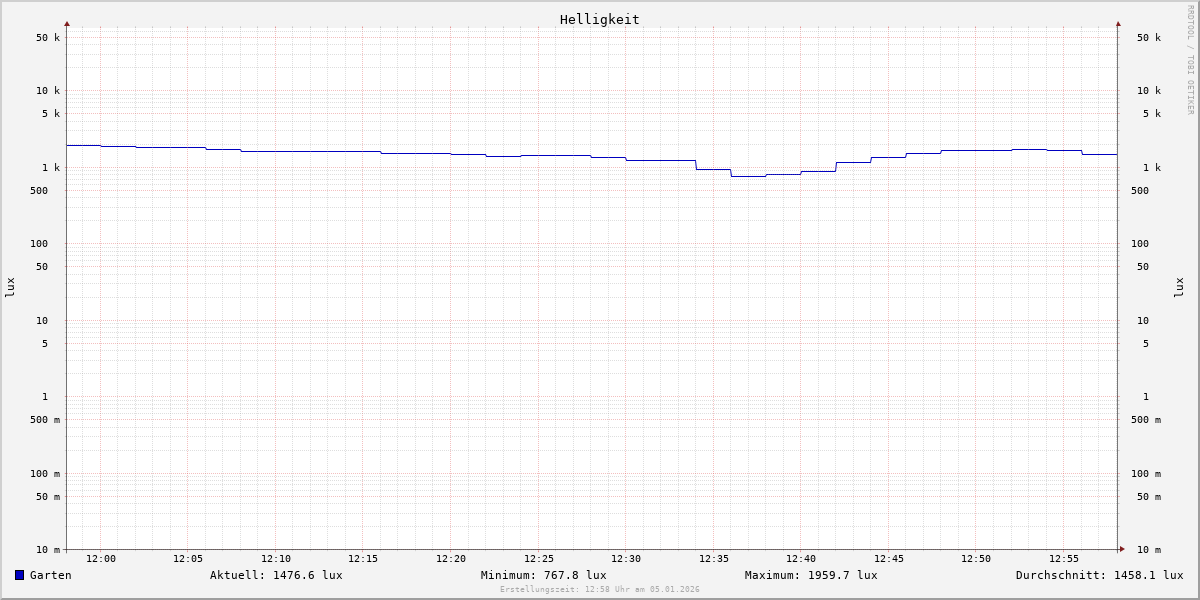This screenshot has width=1200, height=600.
Task: Click the red arrow atop the right axis
Action: pyautogui.click(x=1118, y=23)
